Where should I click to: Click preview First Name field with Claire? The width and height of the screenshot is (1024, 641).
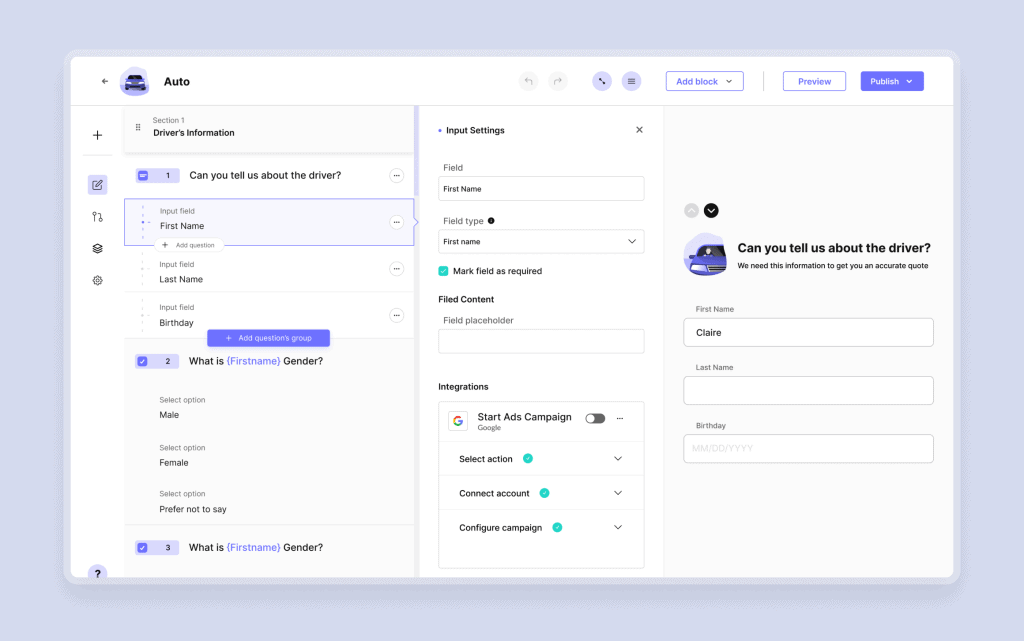[x=808, y=332]
